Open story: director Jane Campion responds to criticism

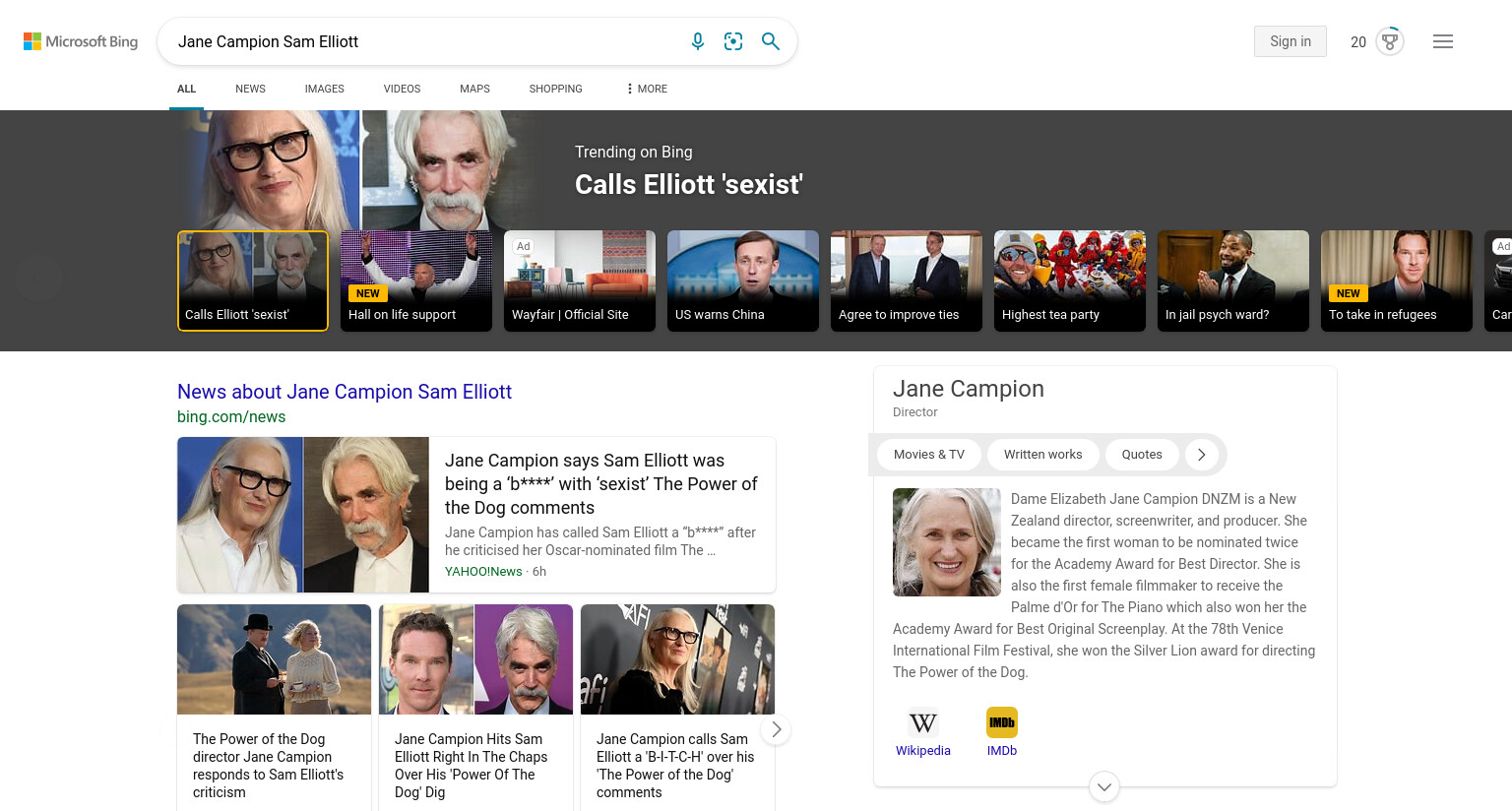(274, 708)
